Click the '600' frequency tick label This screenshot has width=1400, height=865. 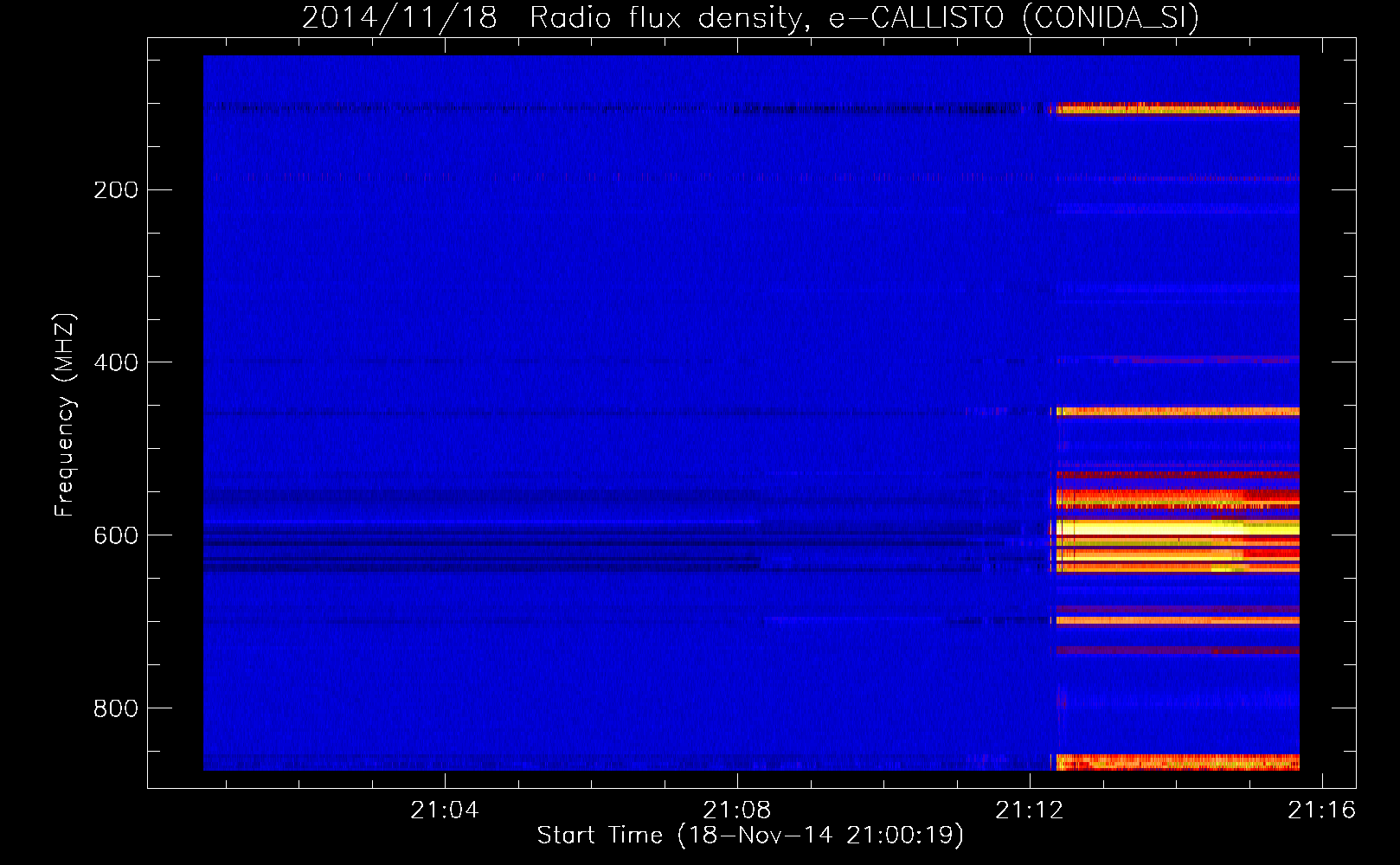point(116,535)
